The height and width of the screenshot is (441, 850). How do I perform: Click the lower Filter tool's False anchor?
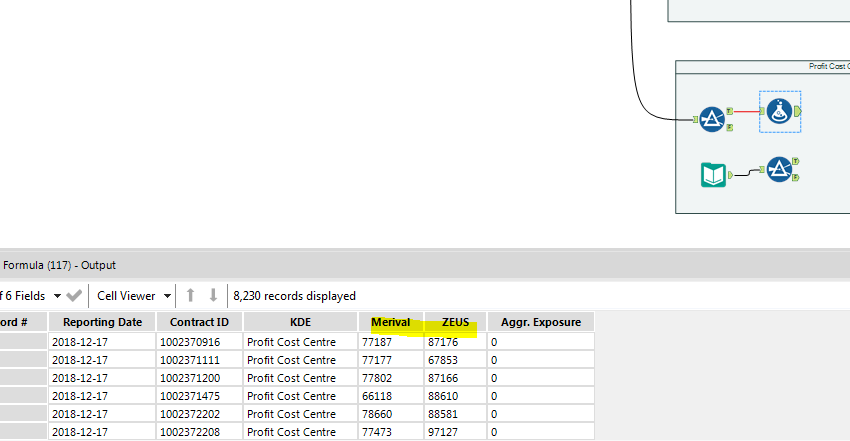[x=795, y=178]
